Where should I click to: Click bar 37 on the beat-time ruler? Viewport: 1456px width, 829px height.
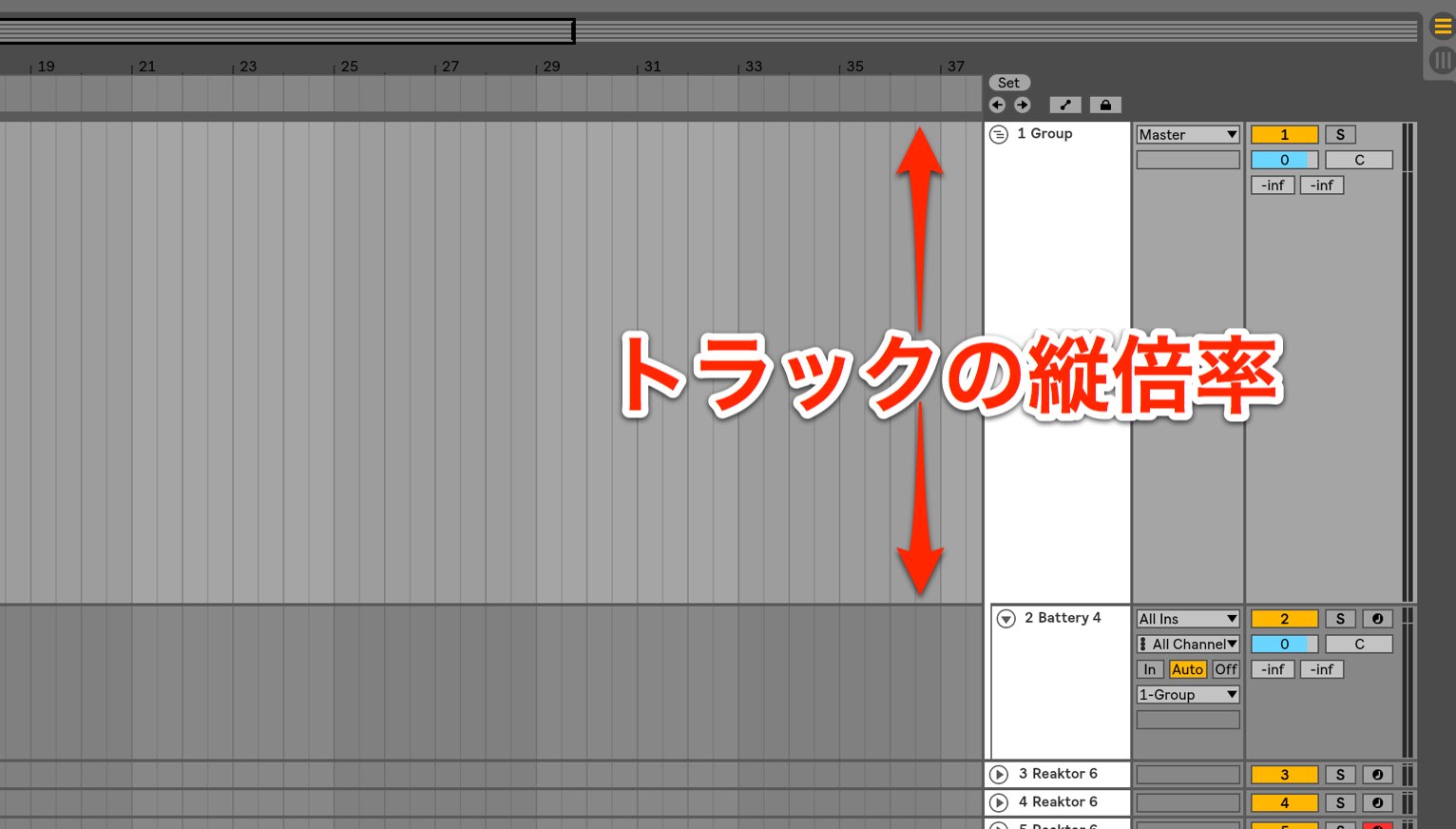(x=956, y=67)
